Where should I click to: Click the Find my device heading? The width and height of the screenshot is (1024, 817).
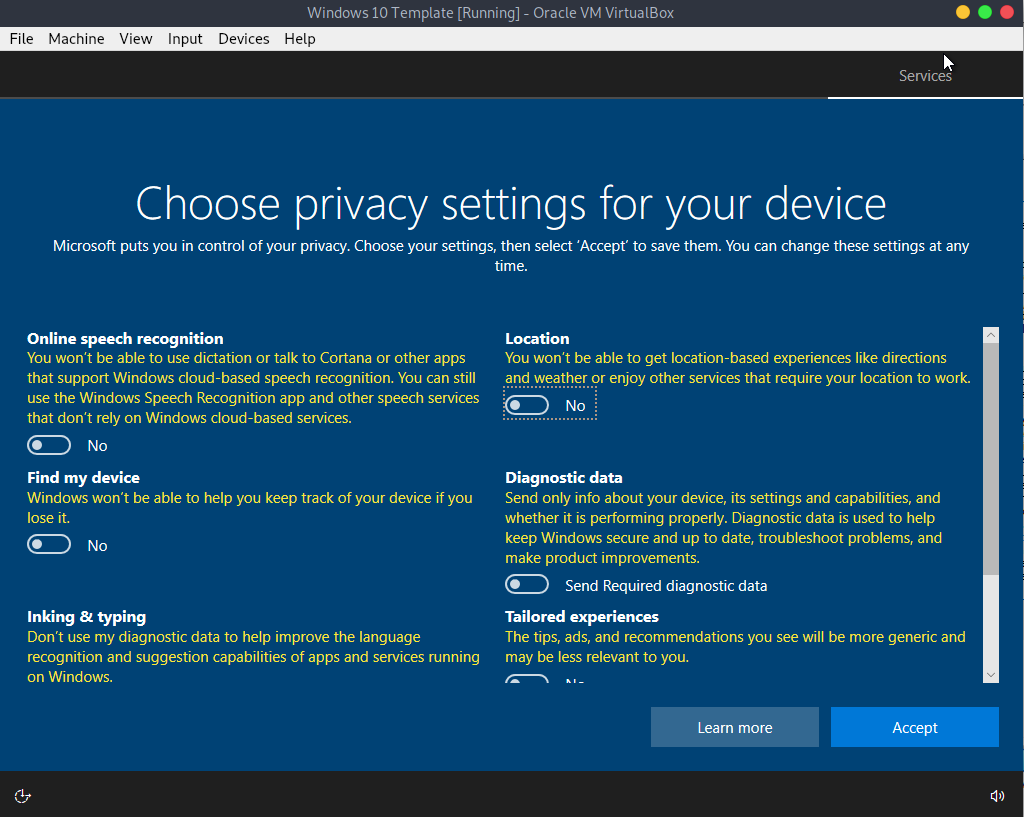pyautogui.click(x=83, y=477)
